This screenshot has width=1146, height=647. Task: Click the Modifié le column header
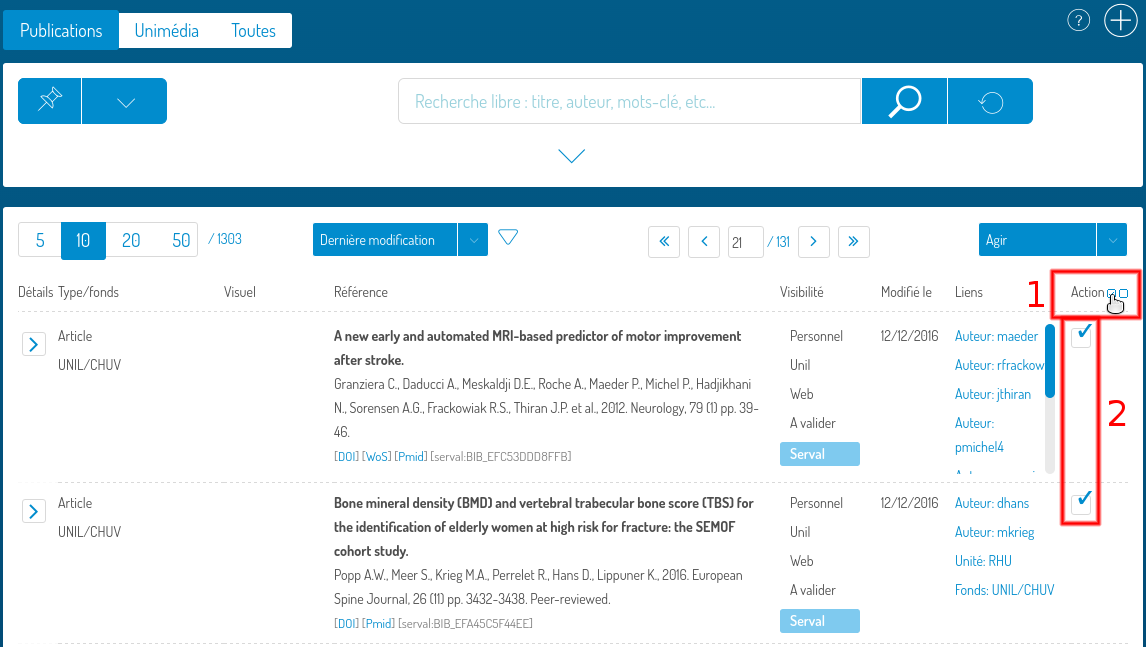coord(906,292)
